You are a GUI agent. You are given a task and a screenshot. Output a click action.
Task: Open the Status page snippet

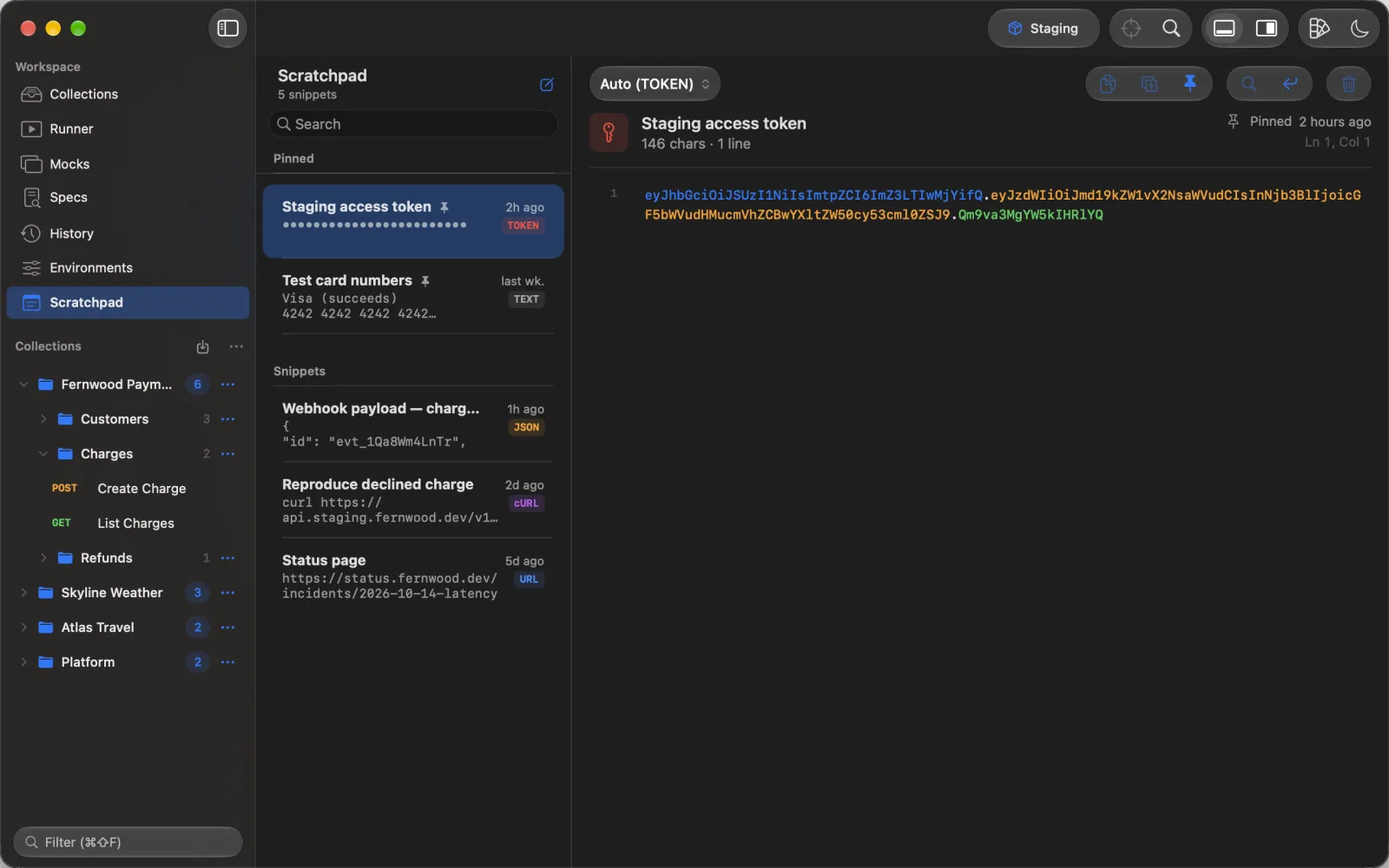click(413, 576)
